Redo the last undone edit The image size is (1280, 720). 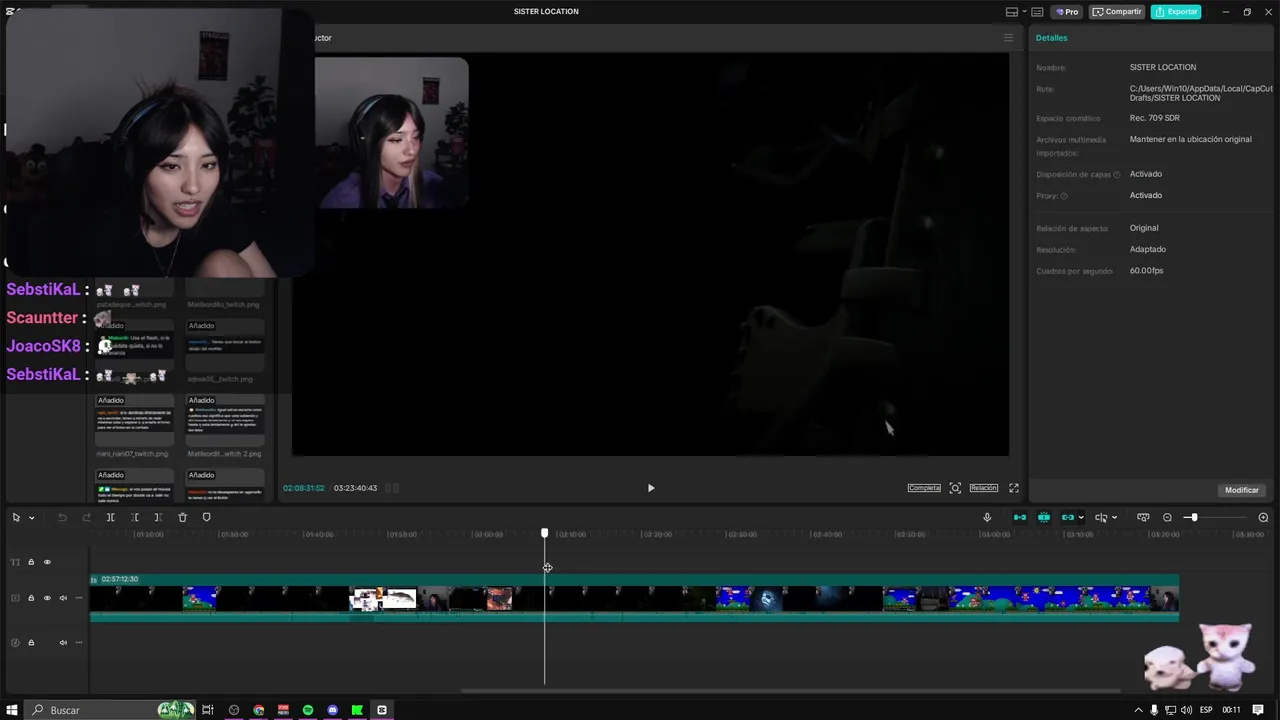pyautogui.click(x=86, y=517)
